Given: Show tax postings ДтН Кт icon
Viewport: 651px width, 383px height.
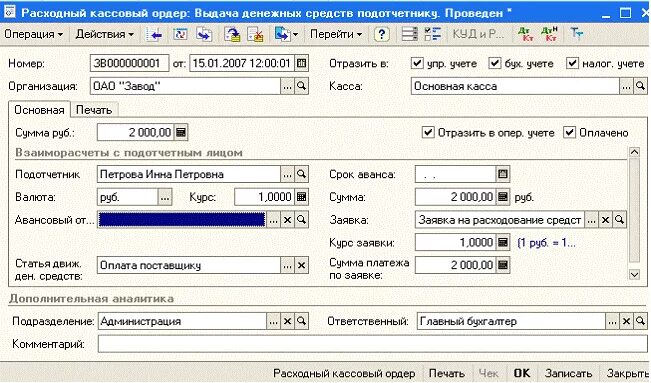Looking at the screenshot, I should (x=549, y=34).
